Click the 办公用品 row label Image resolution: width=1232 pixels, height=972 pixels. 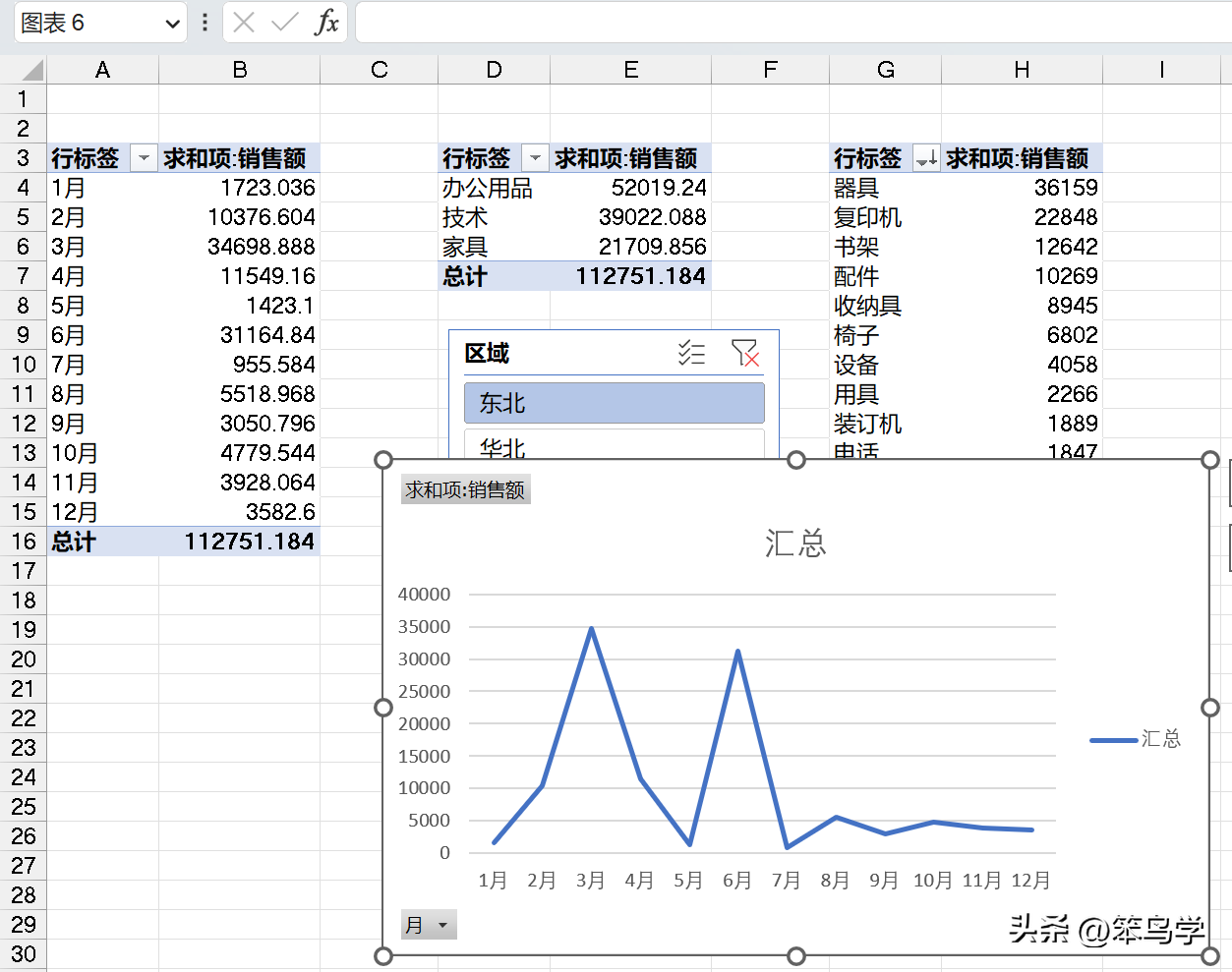494,188
